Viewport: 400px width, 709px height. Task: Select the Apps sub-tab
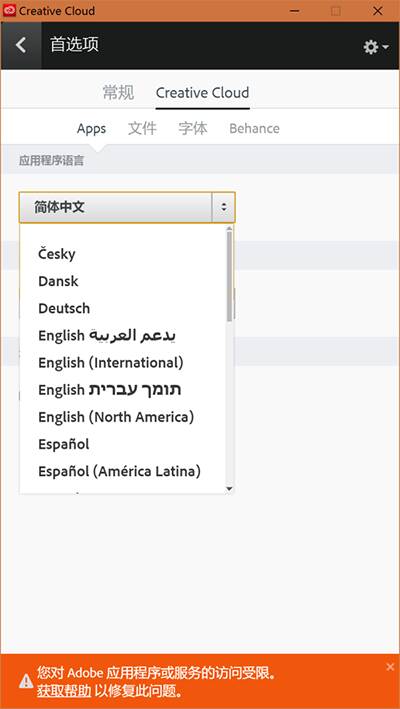(x=91, y=129)
